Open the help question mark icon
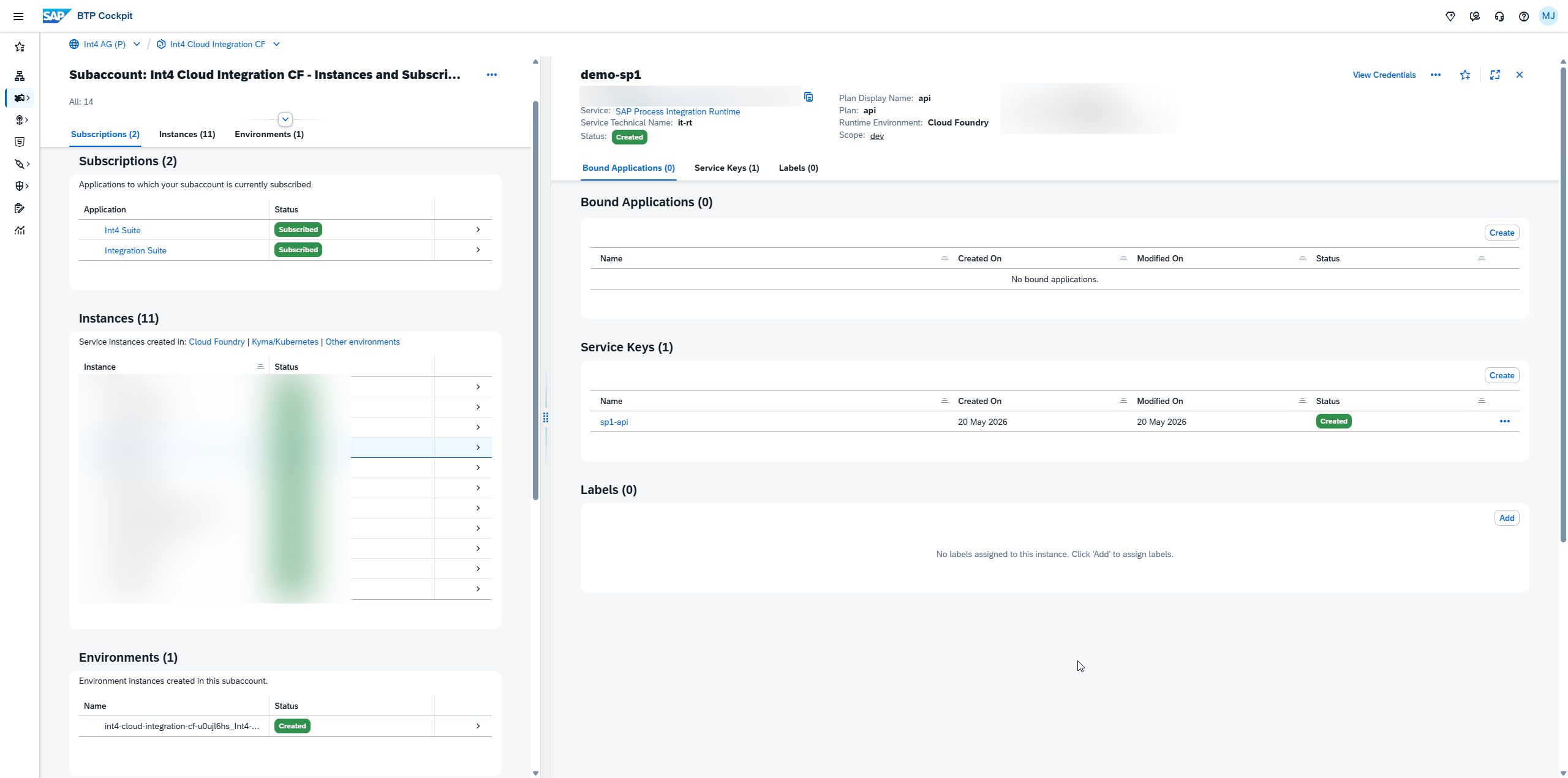This screenshot has width=1568, height=778. [1524, 17]
